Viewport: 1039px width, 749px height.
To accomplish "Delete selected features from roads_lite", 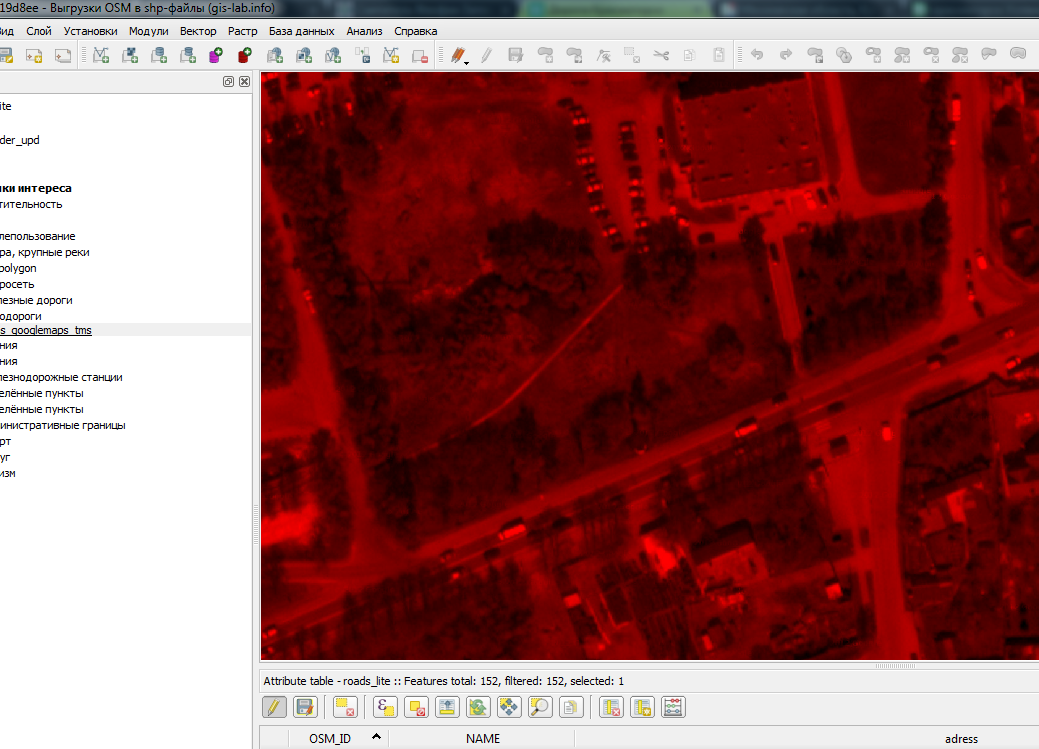I will coord(345,707).
